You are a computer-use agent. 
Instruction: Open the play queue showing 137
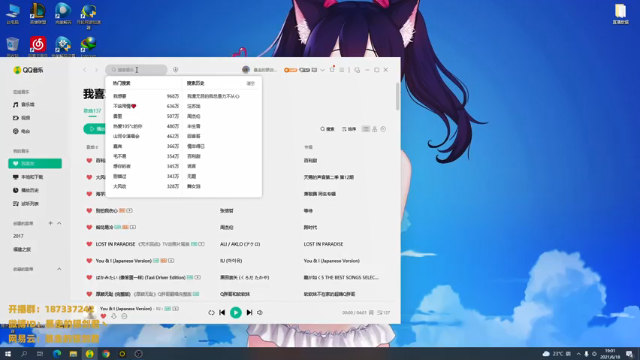point(384,313)
